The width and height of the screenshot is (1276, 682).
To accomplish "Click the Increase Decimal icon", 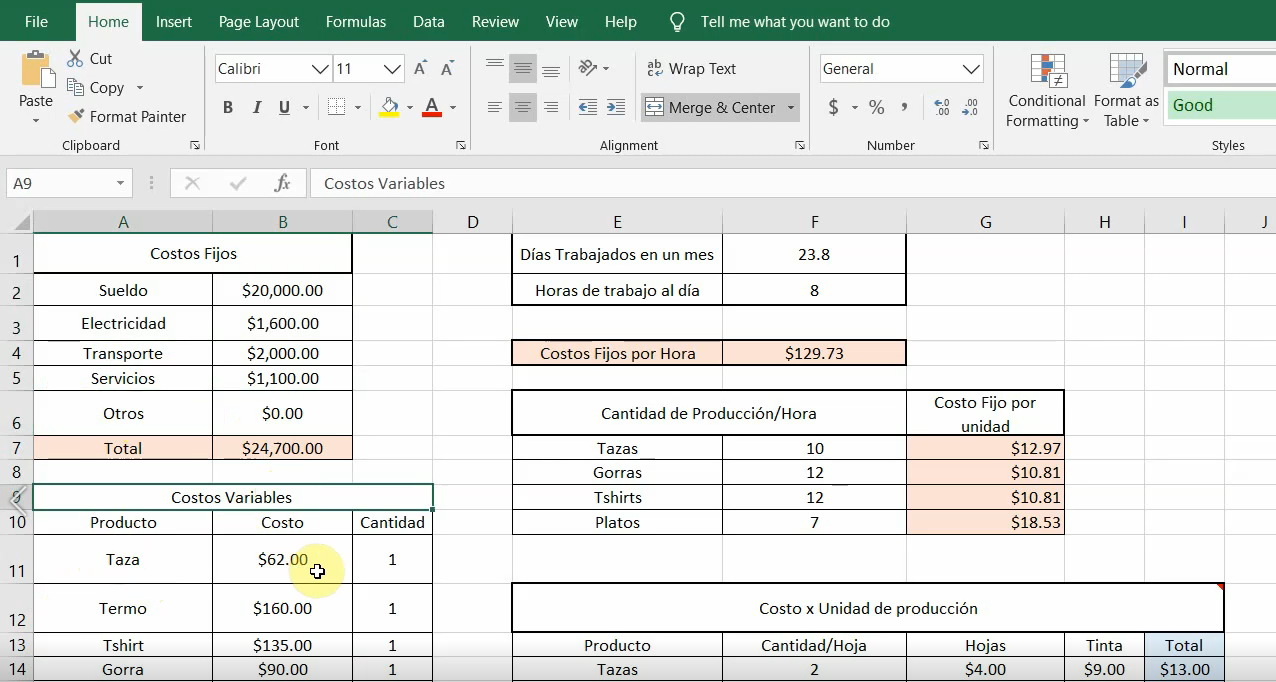I will 941,107.
